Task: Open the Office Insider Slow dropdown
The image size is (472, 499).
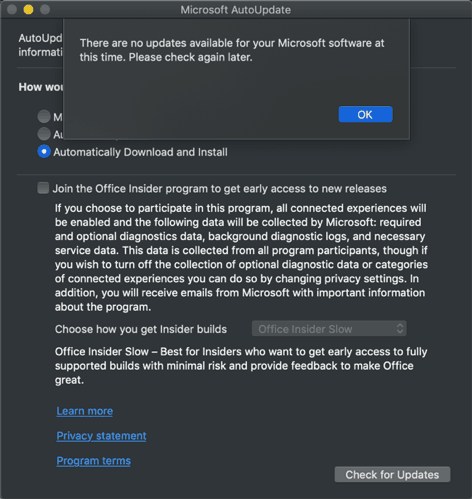Action: point(329,329)
